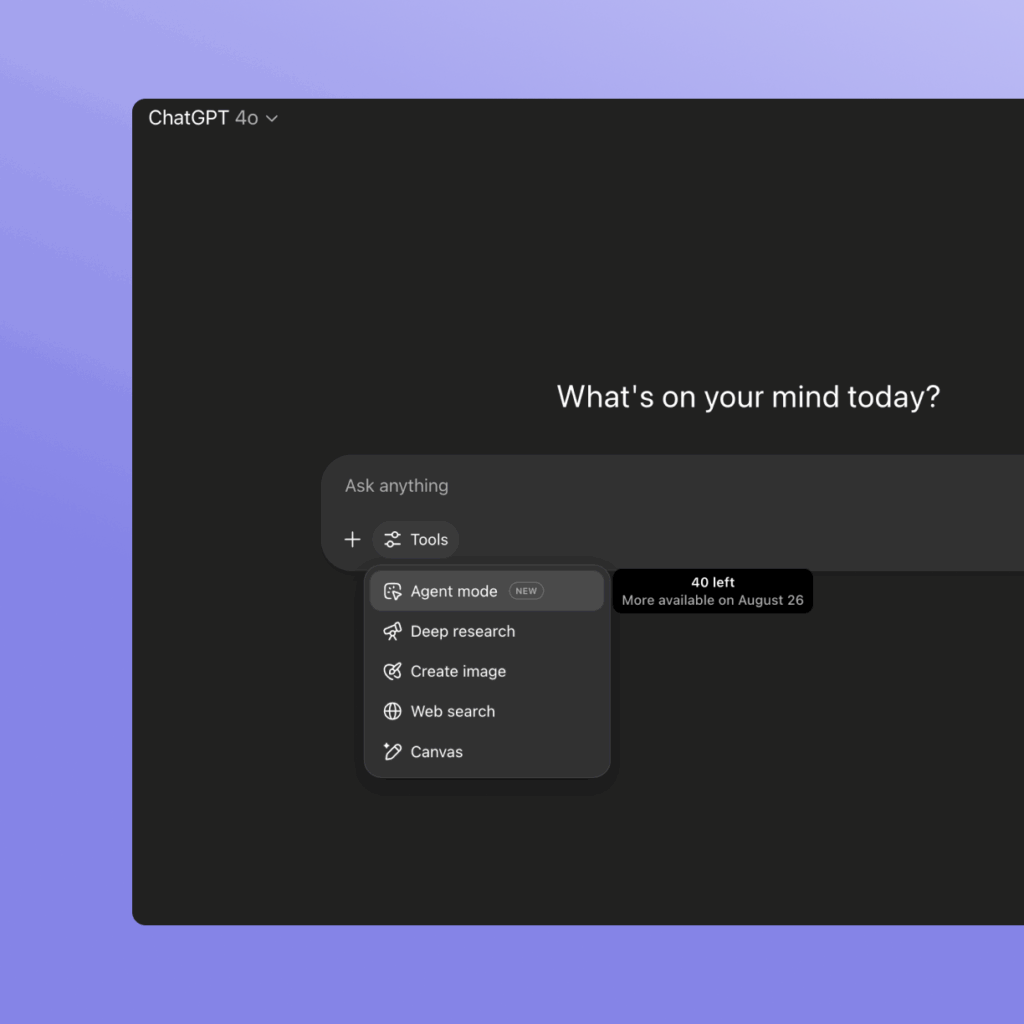Enable Web search from the Tools menu
1024x1024 pixels.
click(x=487, y=711)
